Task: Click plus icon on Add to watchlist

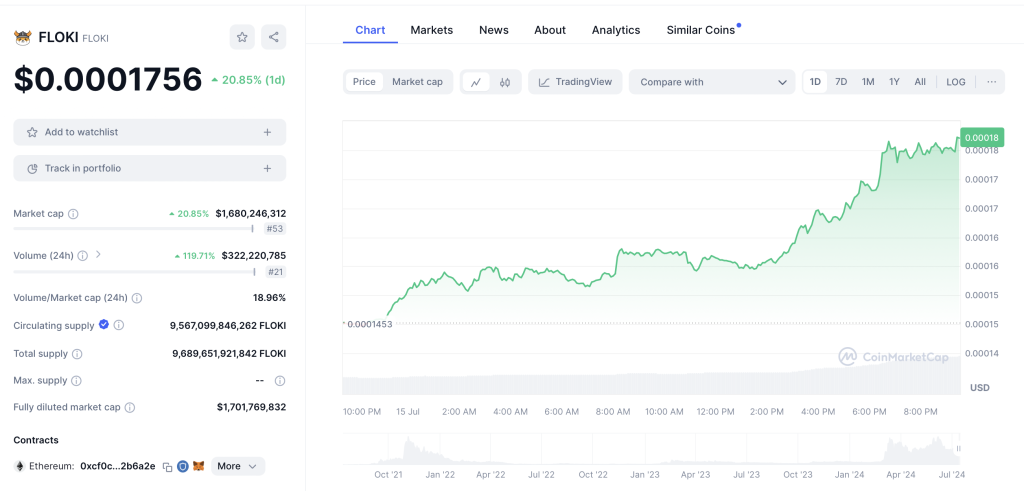Action: tap(267, 132)
